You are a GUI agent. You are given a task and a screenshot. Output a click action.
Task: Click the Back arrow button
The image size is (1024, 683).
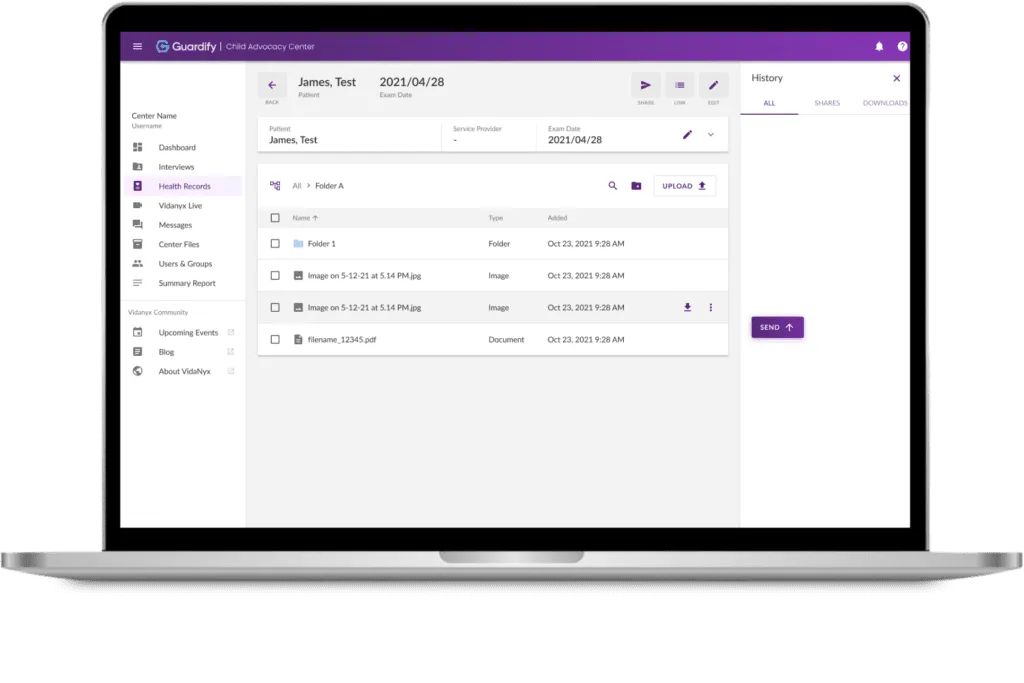[272, 86]
